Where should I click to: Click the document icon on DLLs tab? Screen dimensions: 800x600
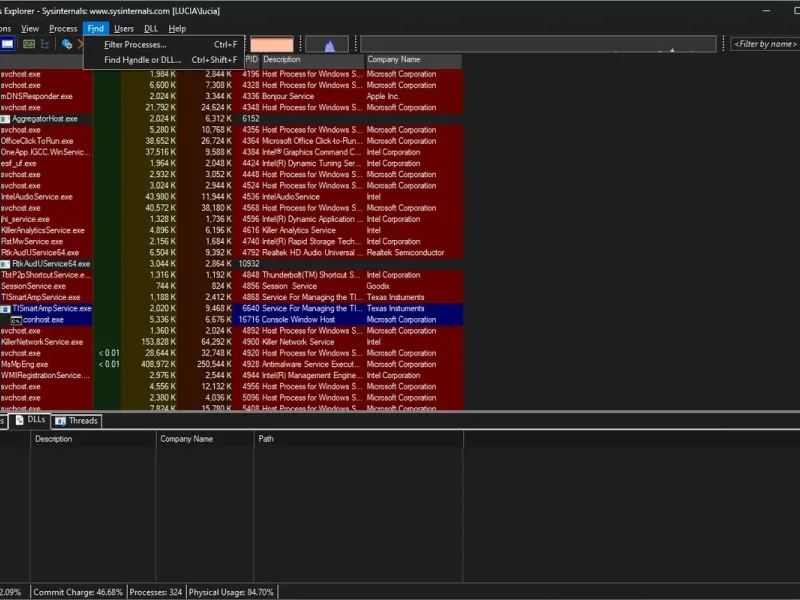pyautogui.click(x=19, y=420)
